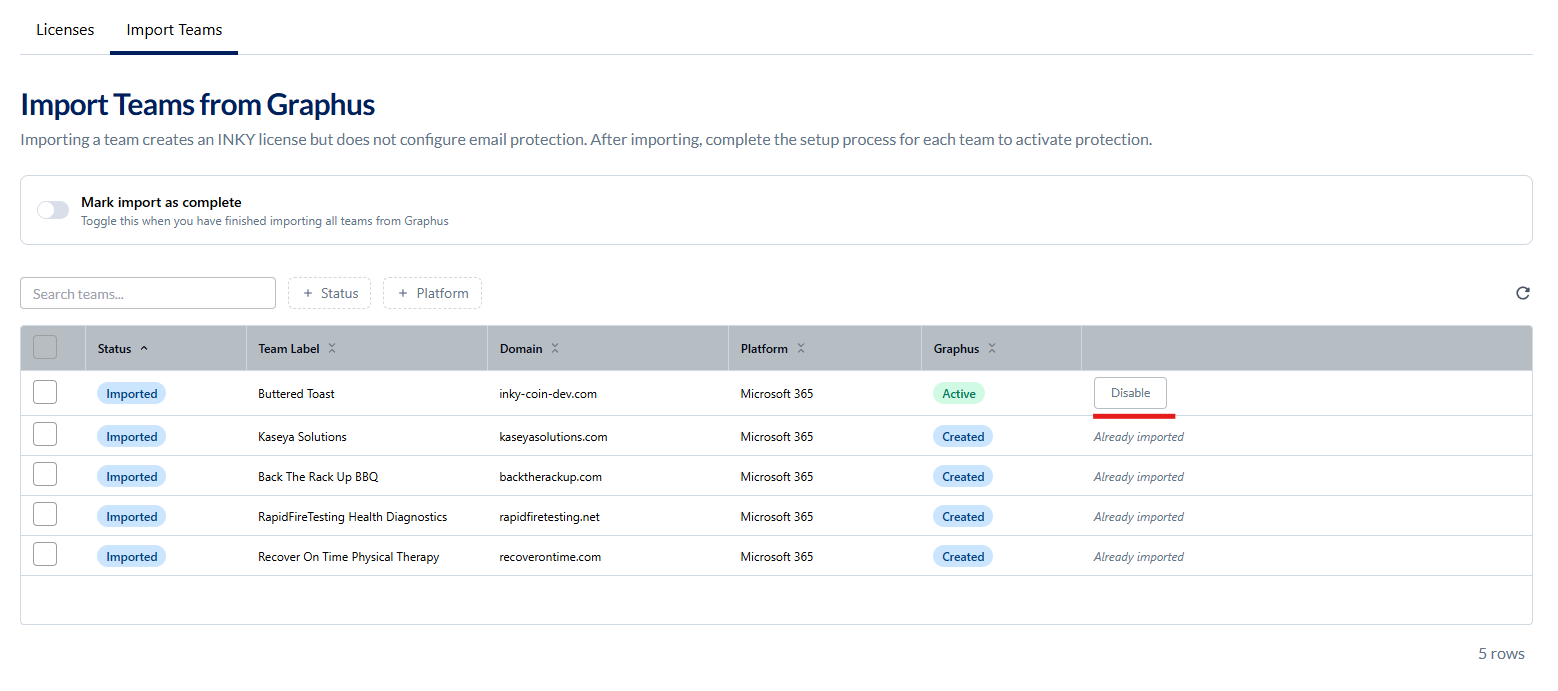
Task: Click the Active badge for Buttered Toast
Action: 959,394
